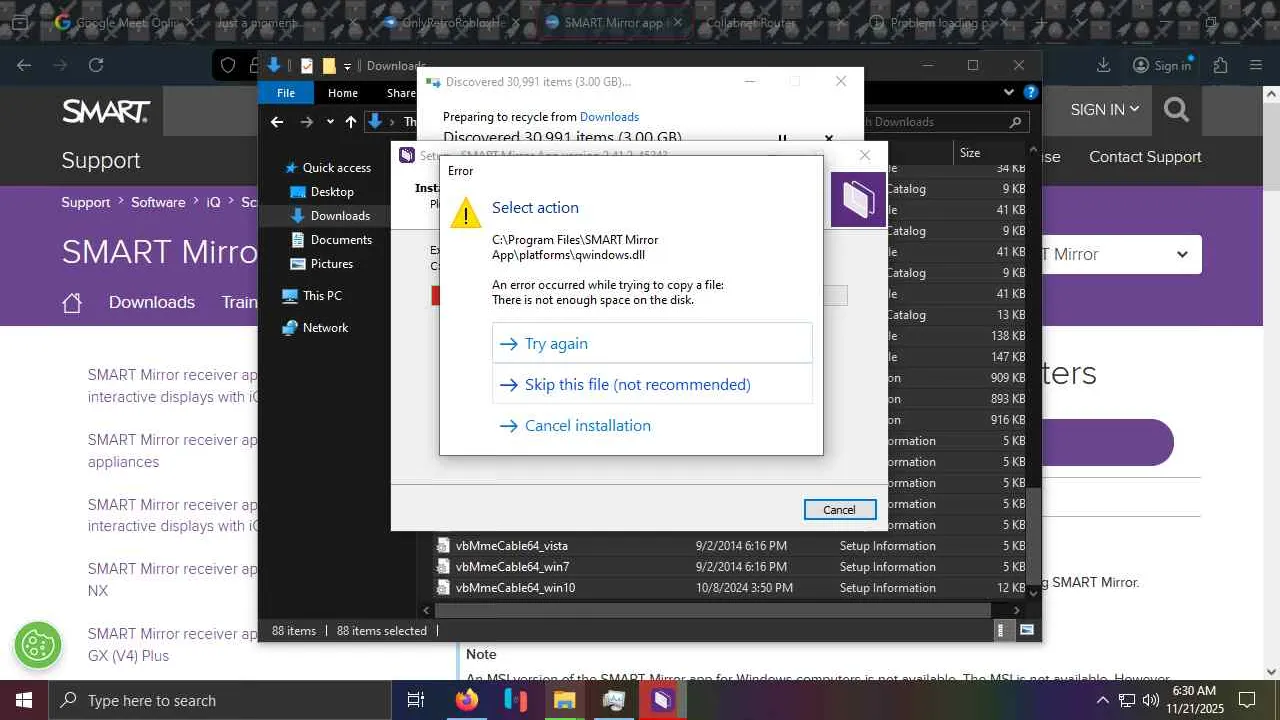Switch File Explorer to large icons view
This screenshot has width=1280, height=720.
coord(1026,631)
